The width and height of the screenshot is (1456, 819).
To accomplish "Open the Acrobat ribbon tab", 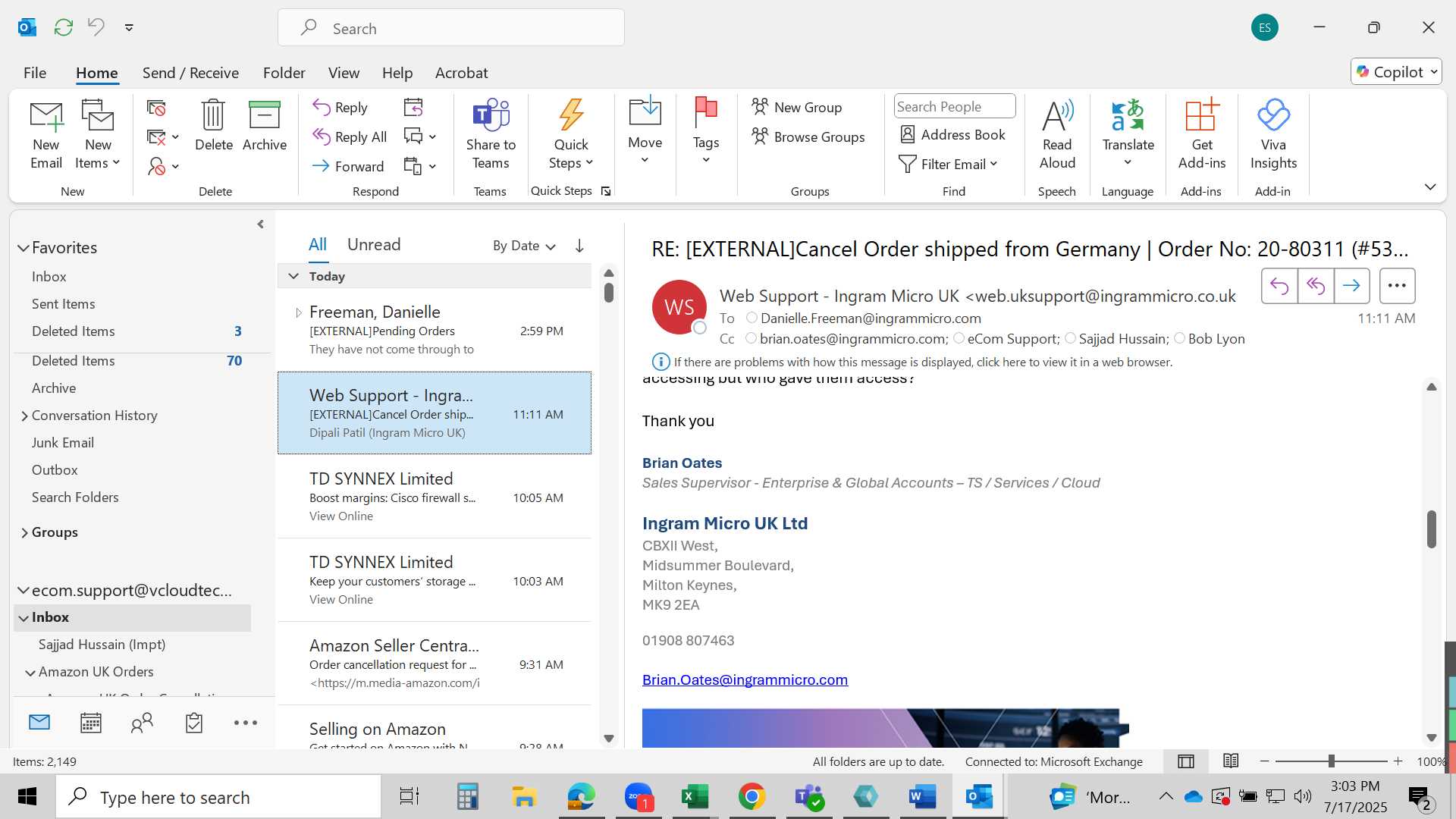I will coord(461,73).
